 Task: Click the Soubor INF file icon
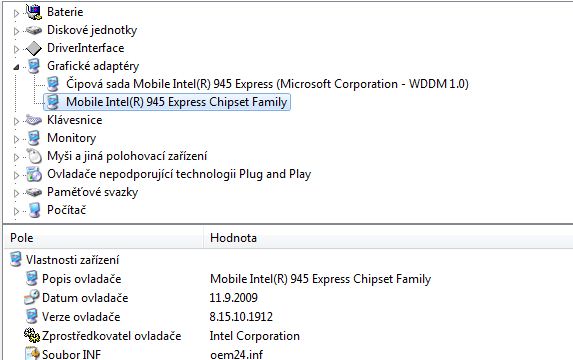[32, 353]
